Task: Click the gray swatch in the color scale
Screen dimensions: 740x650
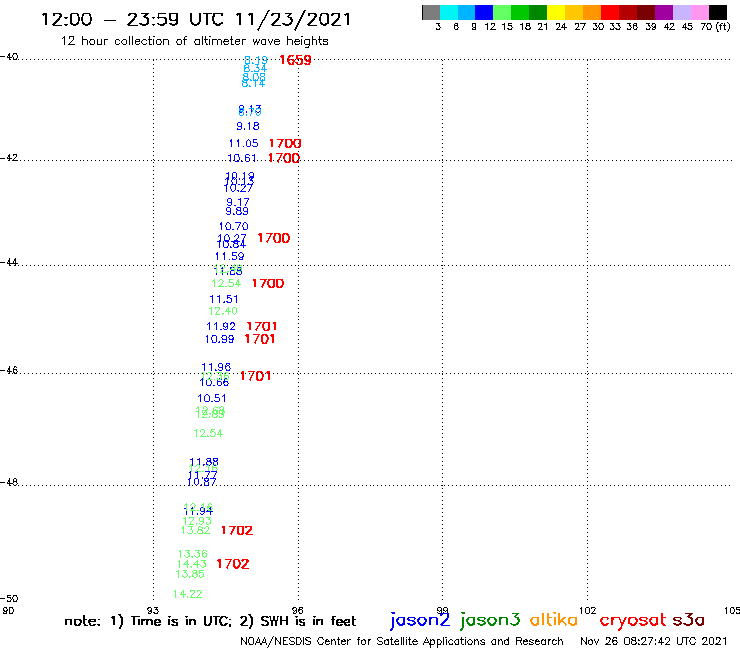Action: point(431,12)
